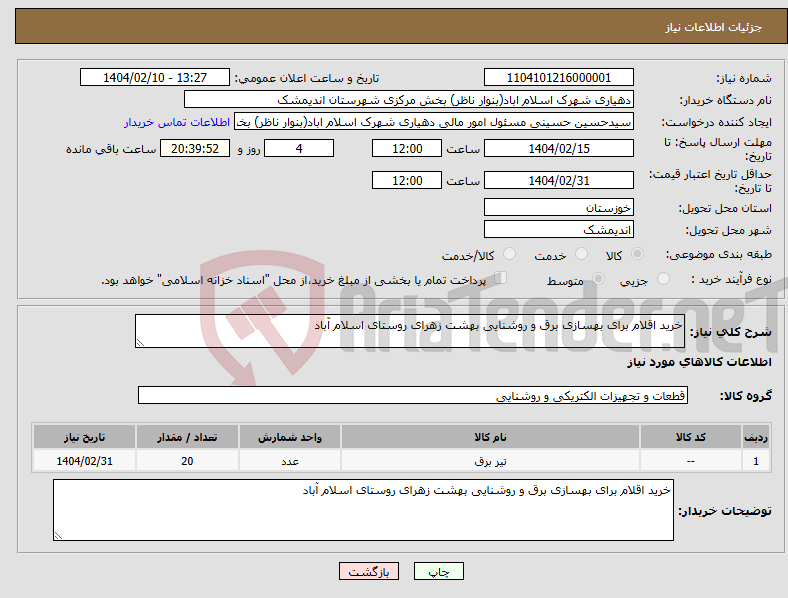Click the response deadline time field 12:00
This screenshot has width=788, height=598.
pos(407,148)
